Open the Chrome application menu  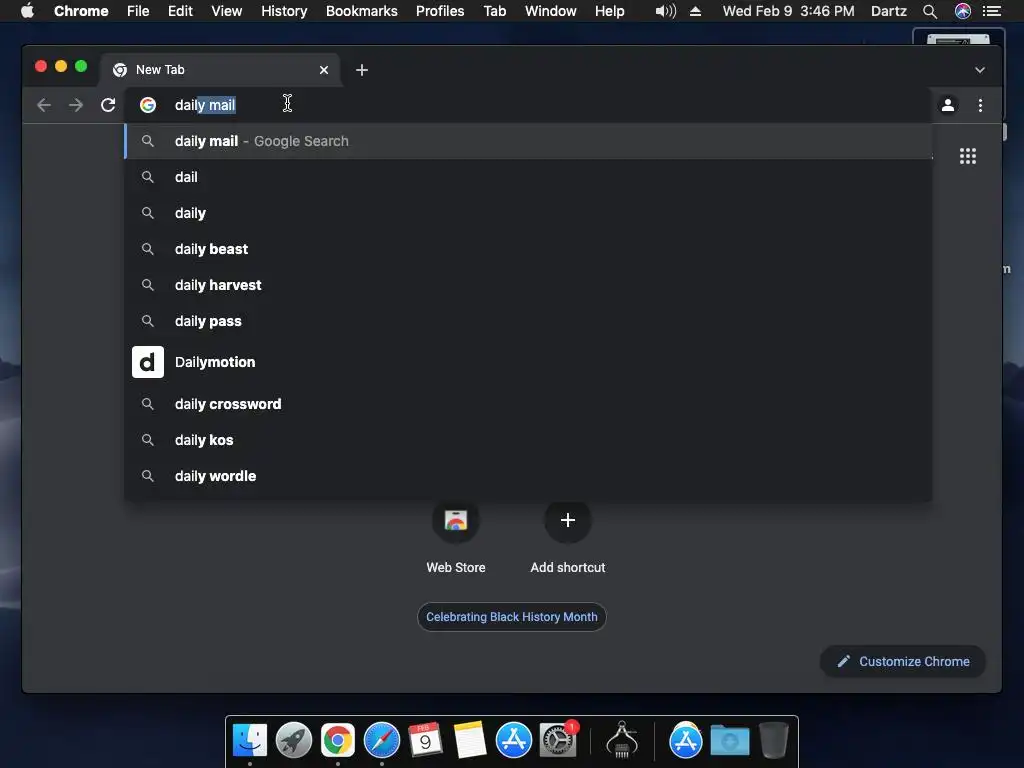coord(81,11)
